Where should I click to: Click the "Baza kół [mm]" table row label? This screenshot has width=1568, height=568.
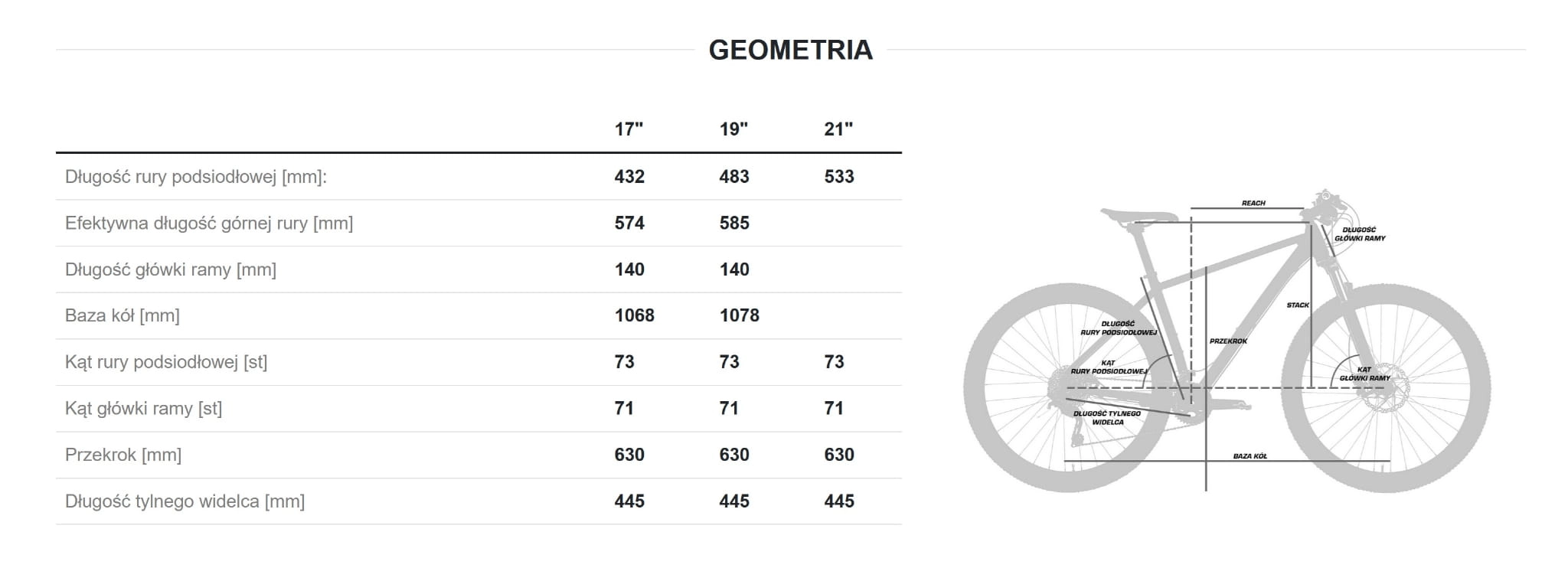tap(122, 315)
